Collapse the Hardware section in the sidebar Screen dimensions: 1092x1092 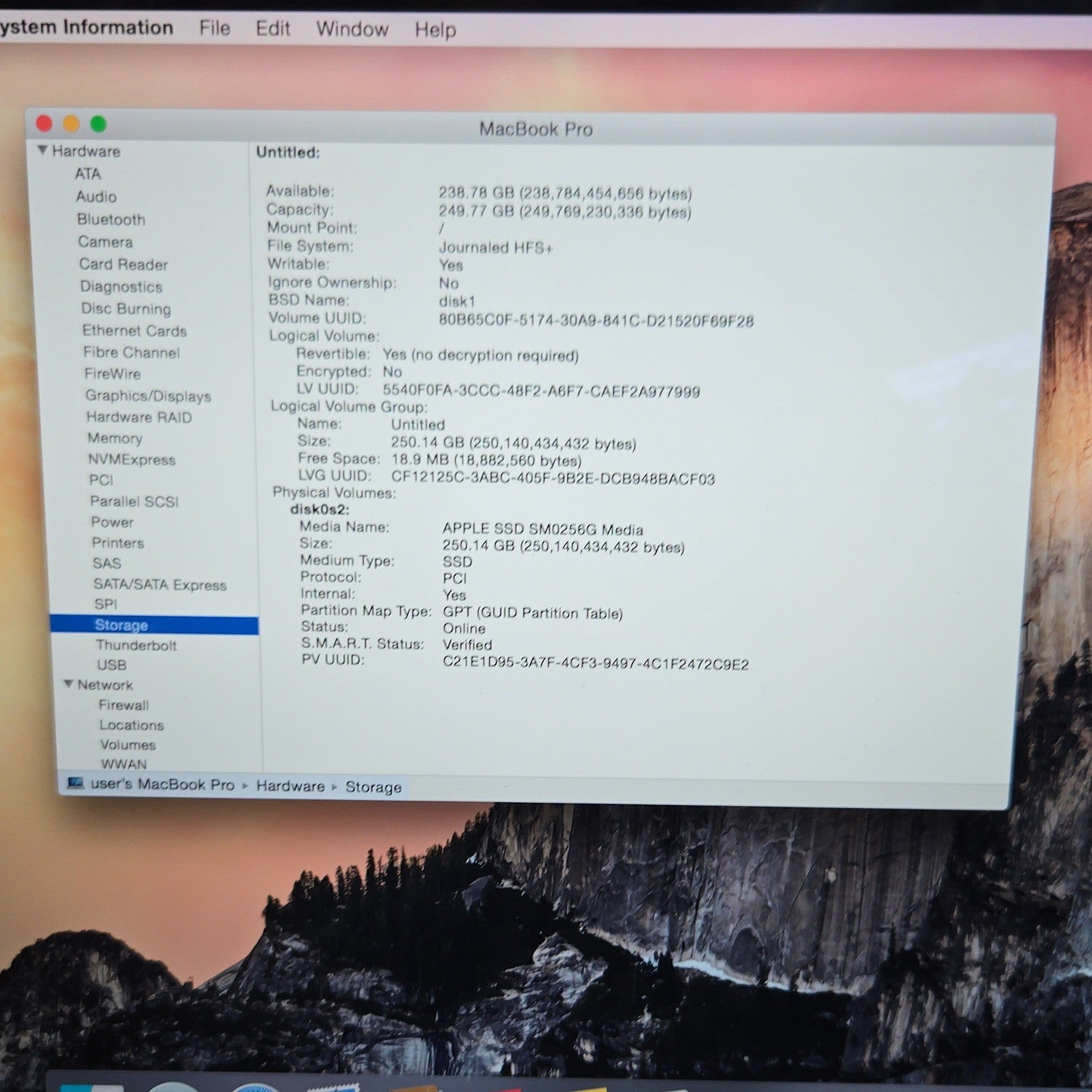(43, 150)
